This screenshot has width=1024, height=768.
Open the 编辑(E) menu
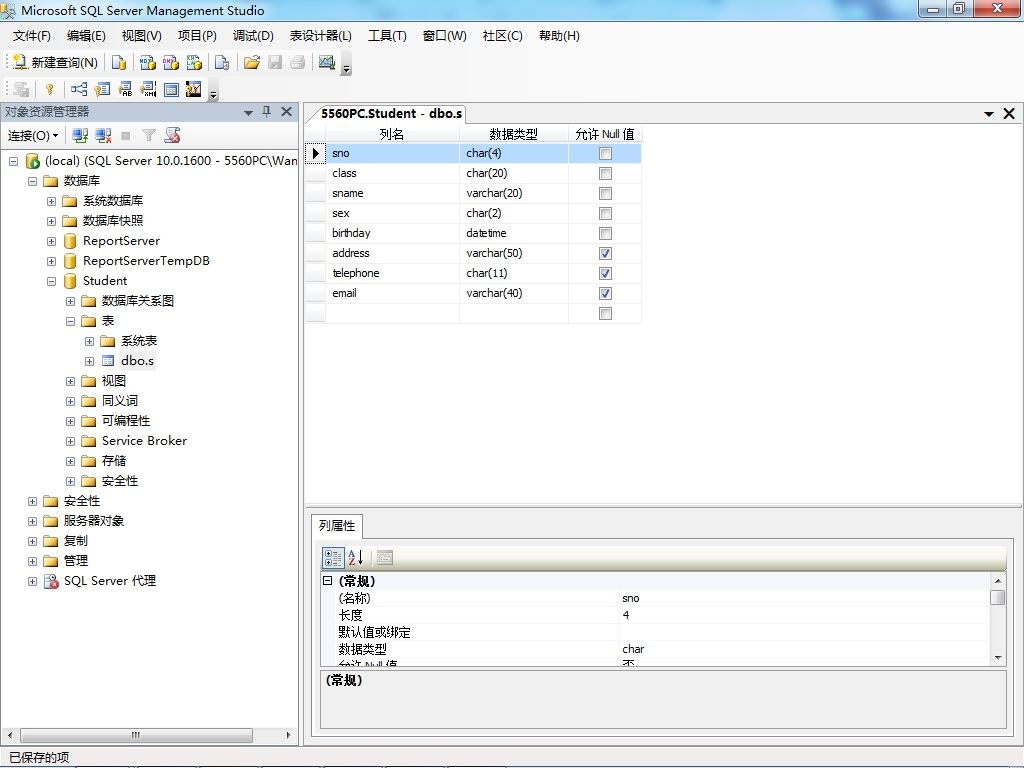coord(86,35)
